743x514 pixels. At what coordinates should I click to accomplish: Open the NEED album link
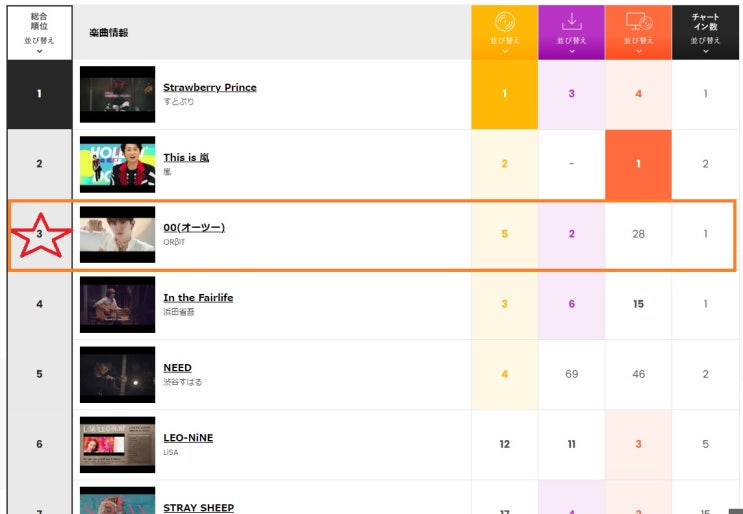(178, 368)
